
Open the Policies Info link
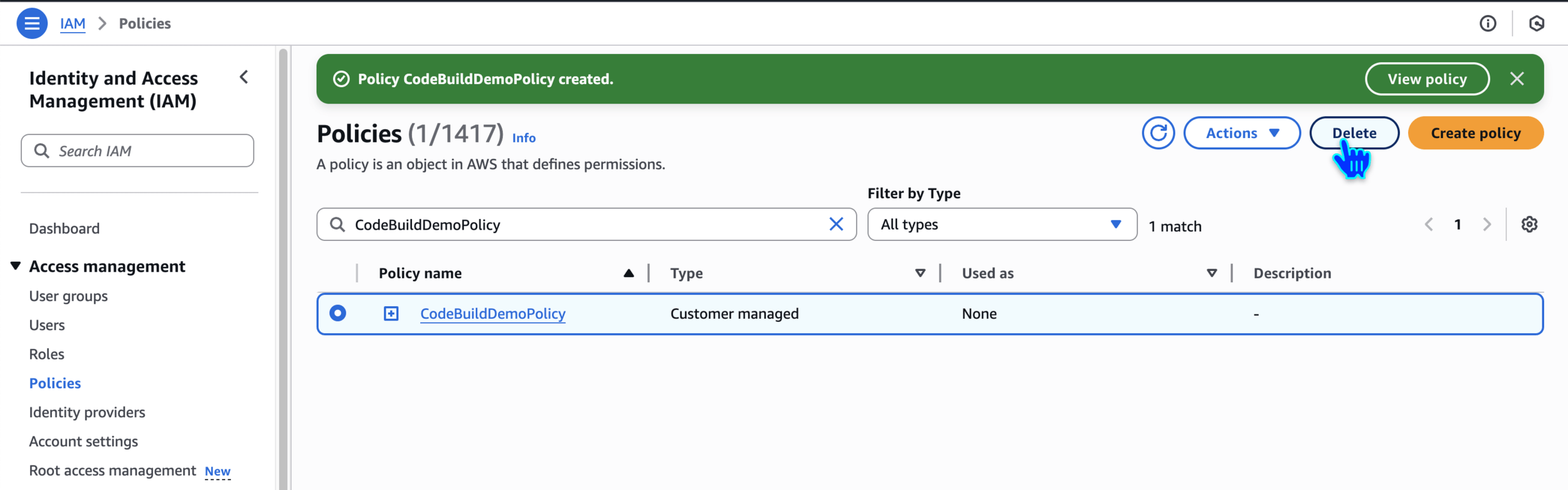click(524, 138)
